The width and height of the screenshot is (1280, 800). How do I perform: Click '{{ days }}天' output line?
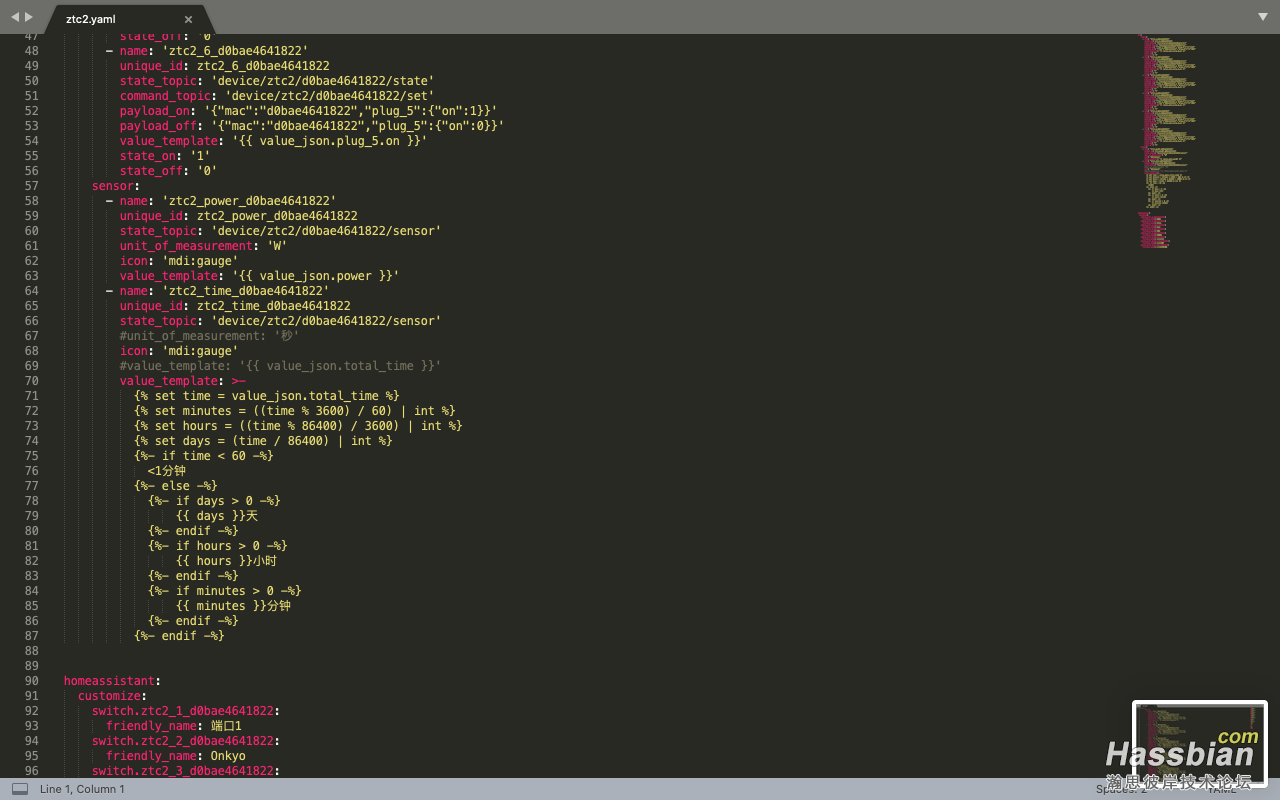coord(217,516)
